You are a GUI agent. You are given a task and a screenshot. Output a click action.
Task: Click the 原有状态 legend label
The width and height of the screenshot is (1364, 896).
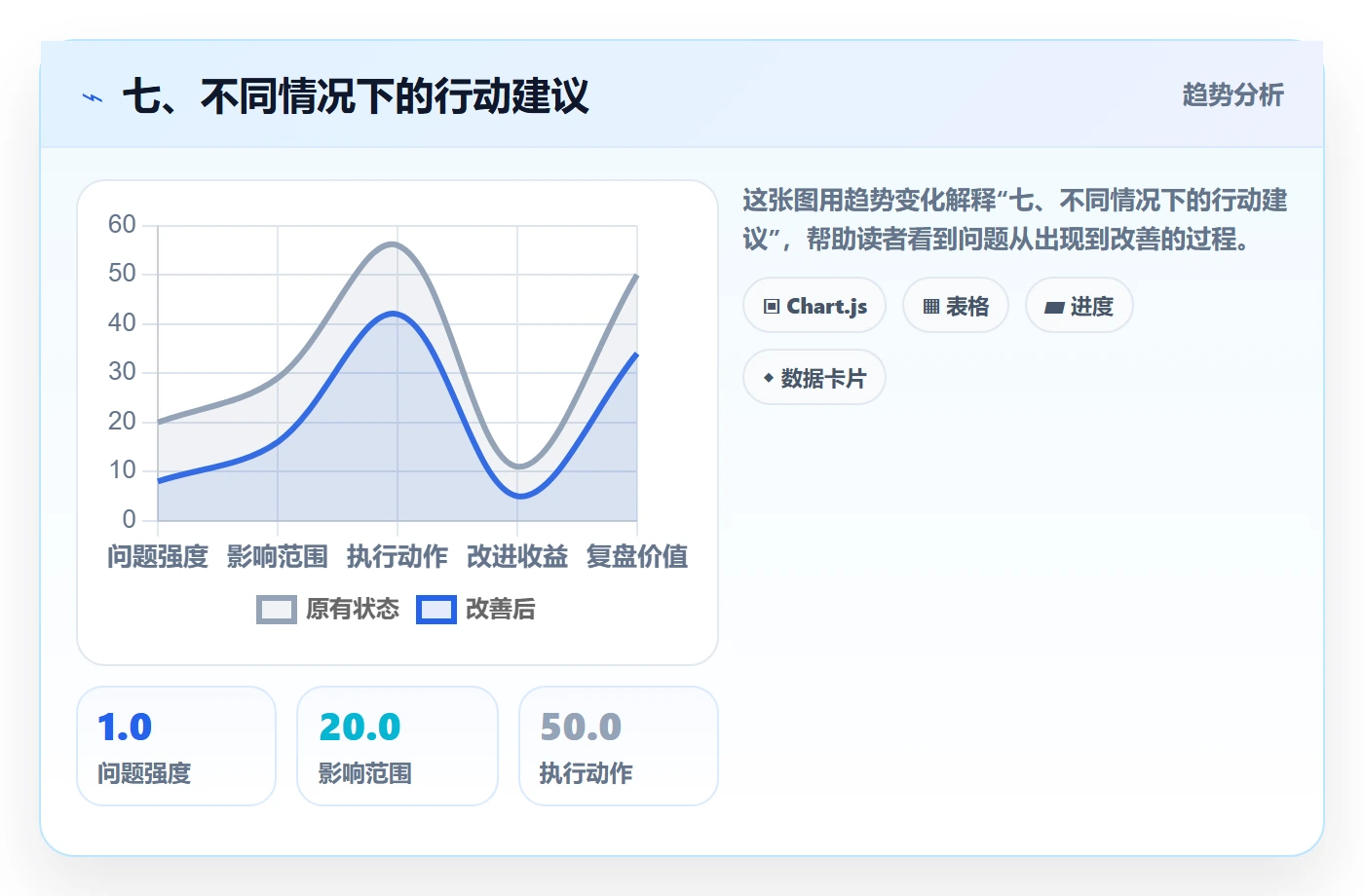tap(353, 610)
